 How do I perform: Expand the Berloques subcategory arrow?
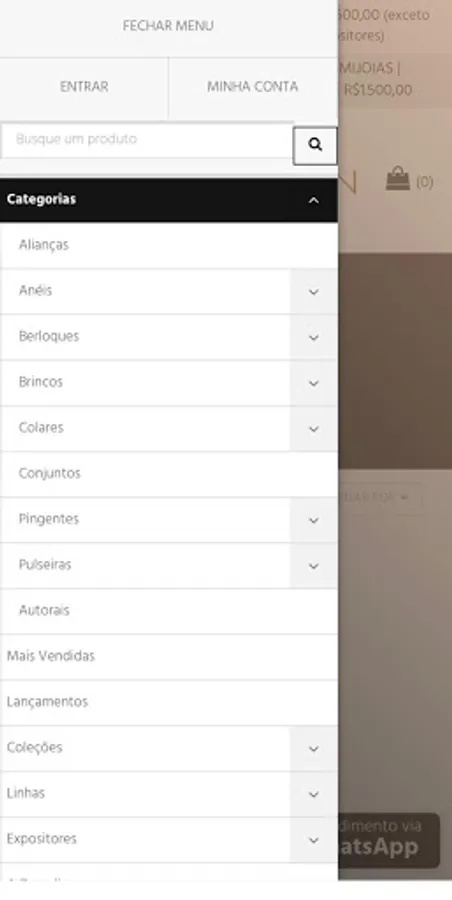coord(314,338)
